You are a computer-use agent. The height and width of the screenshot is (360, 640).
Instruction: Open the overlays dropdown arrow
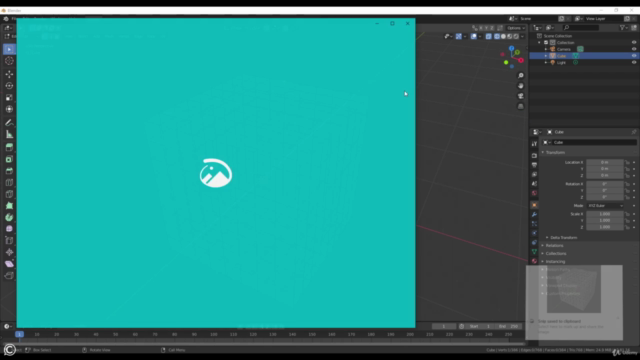[x=480, y=36]
